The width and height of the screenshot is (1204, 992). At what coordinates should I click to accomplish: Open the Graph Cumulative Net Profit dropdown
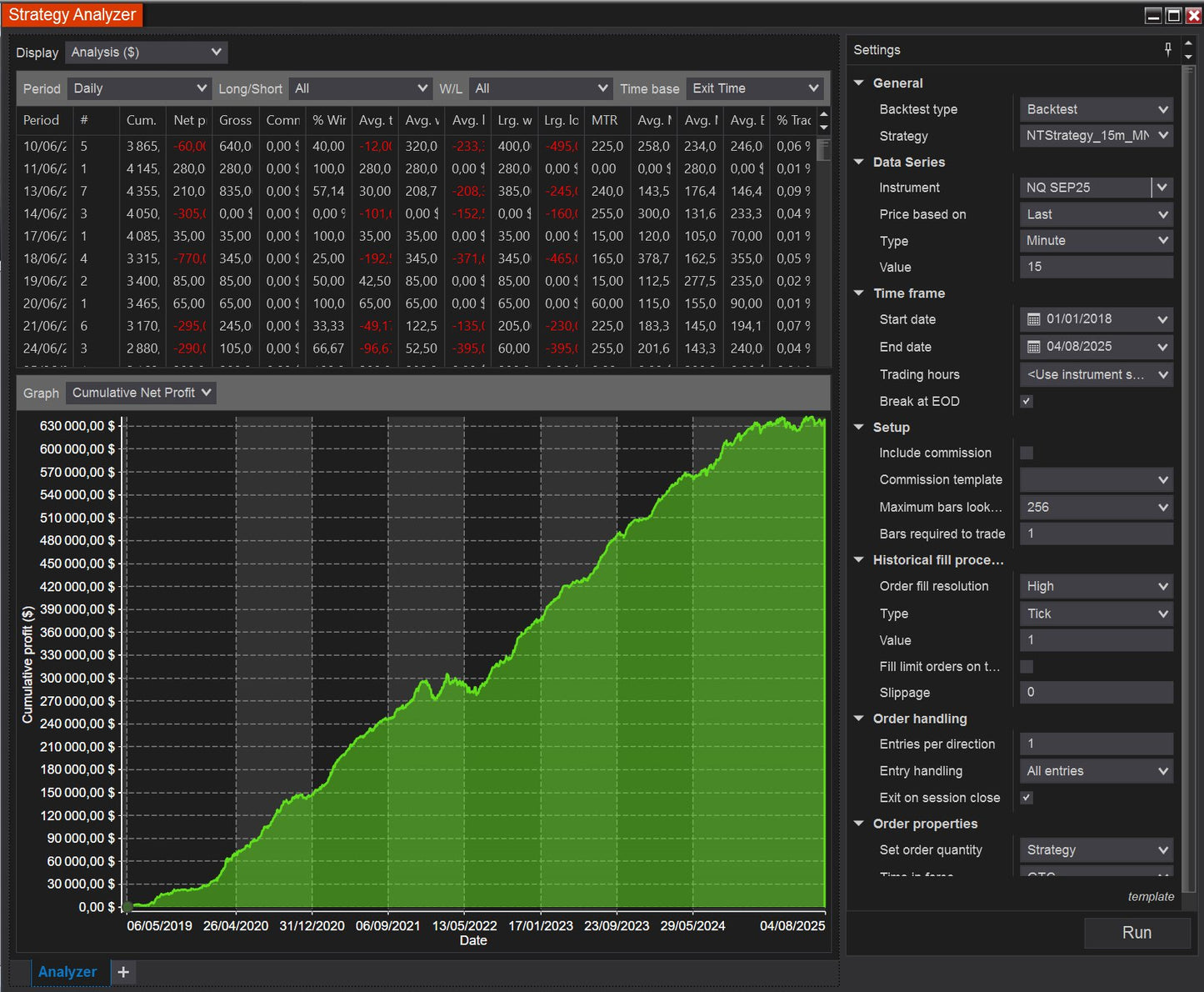tap(141, 393)
